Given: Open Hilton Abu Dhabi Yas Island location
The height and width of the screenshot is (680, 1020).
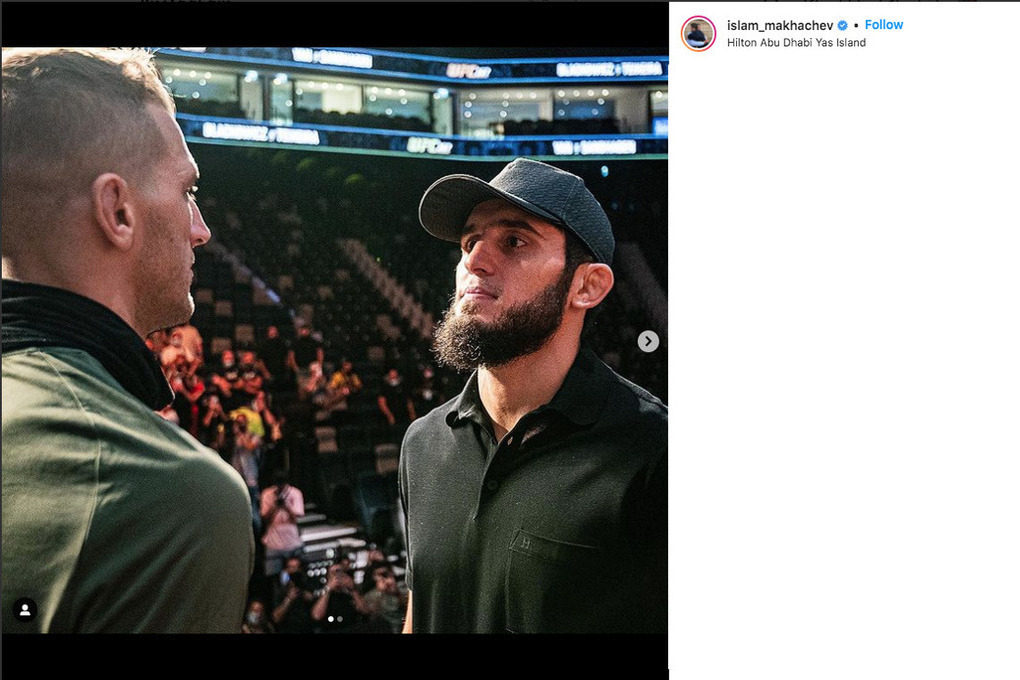Looking at the screenshot, I should coord(796,43).
